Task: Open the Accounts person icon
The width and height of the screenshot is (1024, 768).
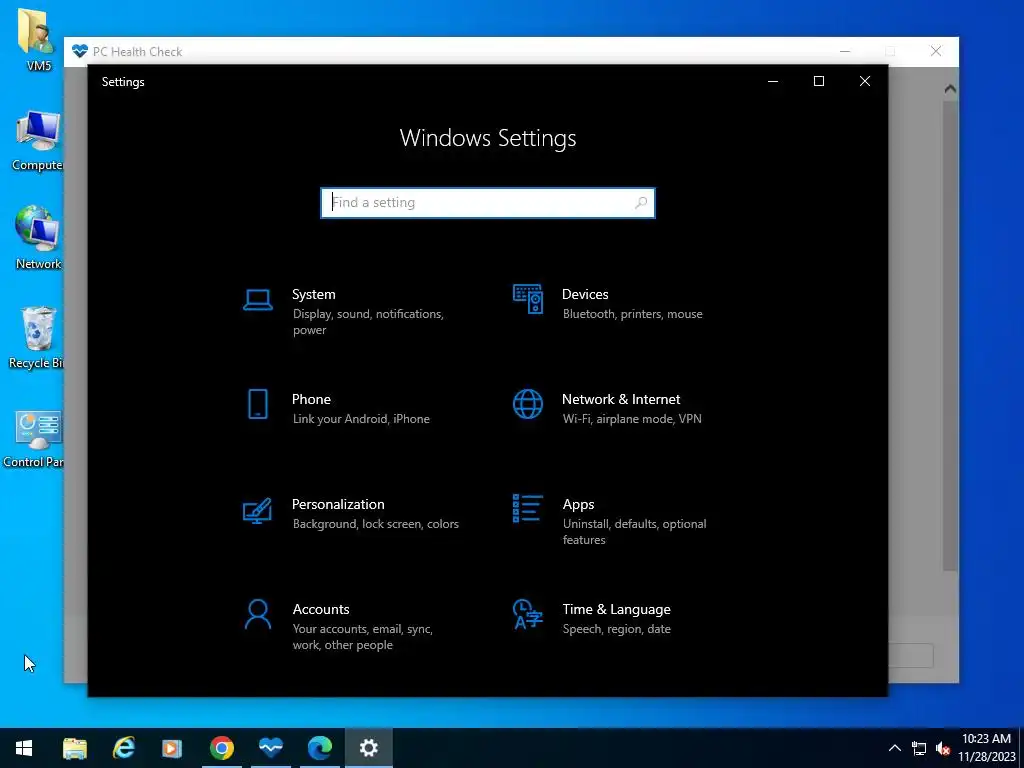Action: click(x=258, y=615)
